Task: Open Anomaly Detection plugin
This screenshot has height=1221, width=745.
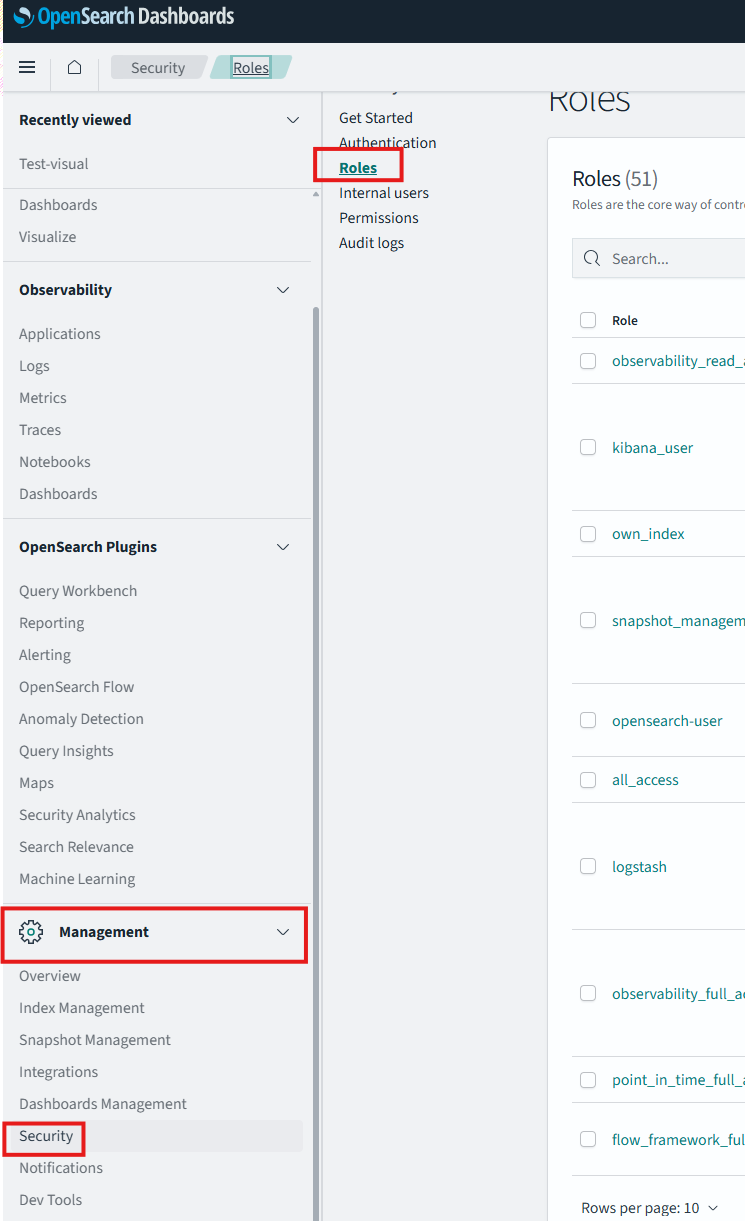Action: pos(81,719)
